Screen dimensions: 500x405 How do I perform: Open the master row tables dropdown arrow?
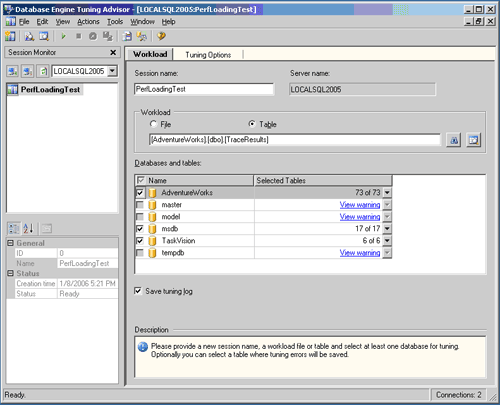[x=387, y=205]
